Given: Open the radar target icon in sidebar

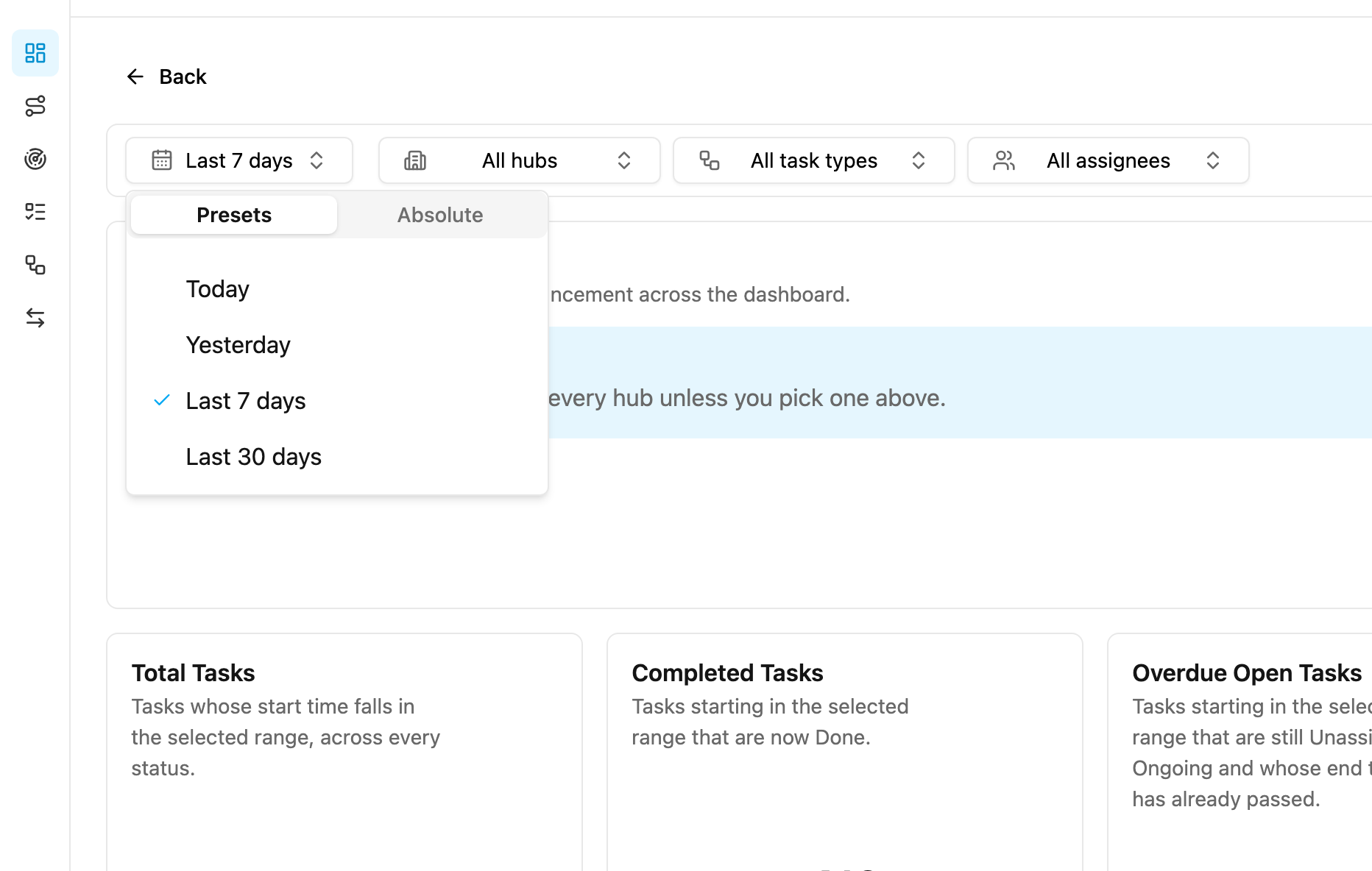Looking at the screenshot, I should 35,159.
